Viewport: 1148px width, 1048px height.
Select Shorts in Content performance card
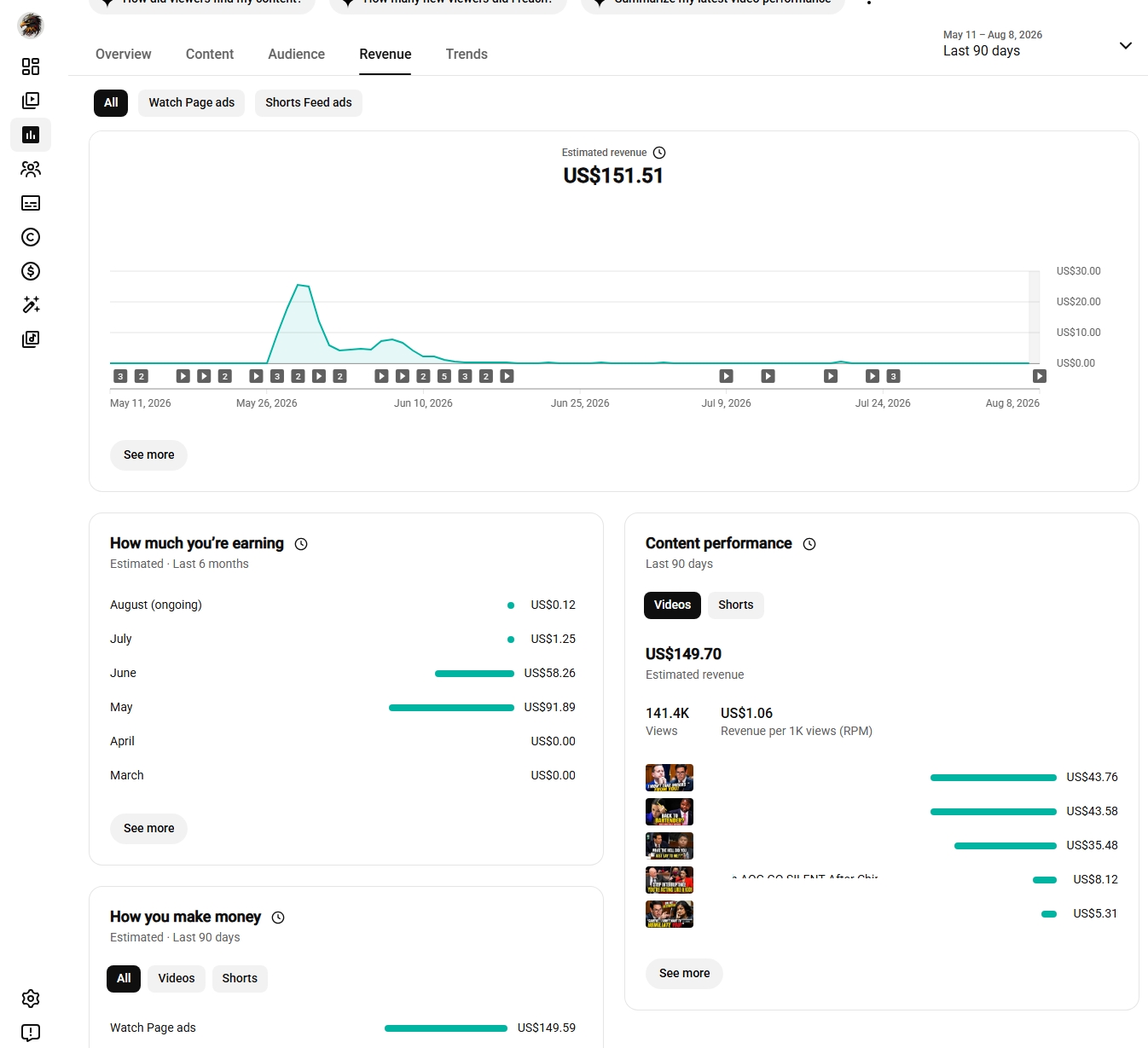[736, 605]
